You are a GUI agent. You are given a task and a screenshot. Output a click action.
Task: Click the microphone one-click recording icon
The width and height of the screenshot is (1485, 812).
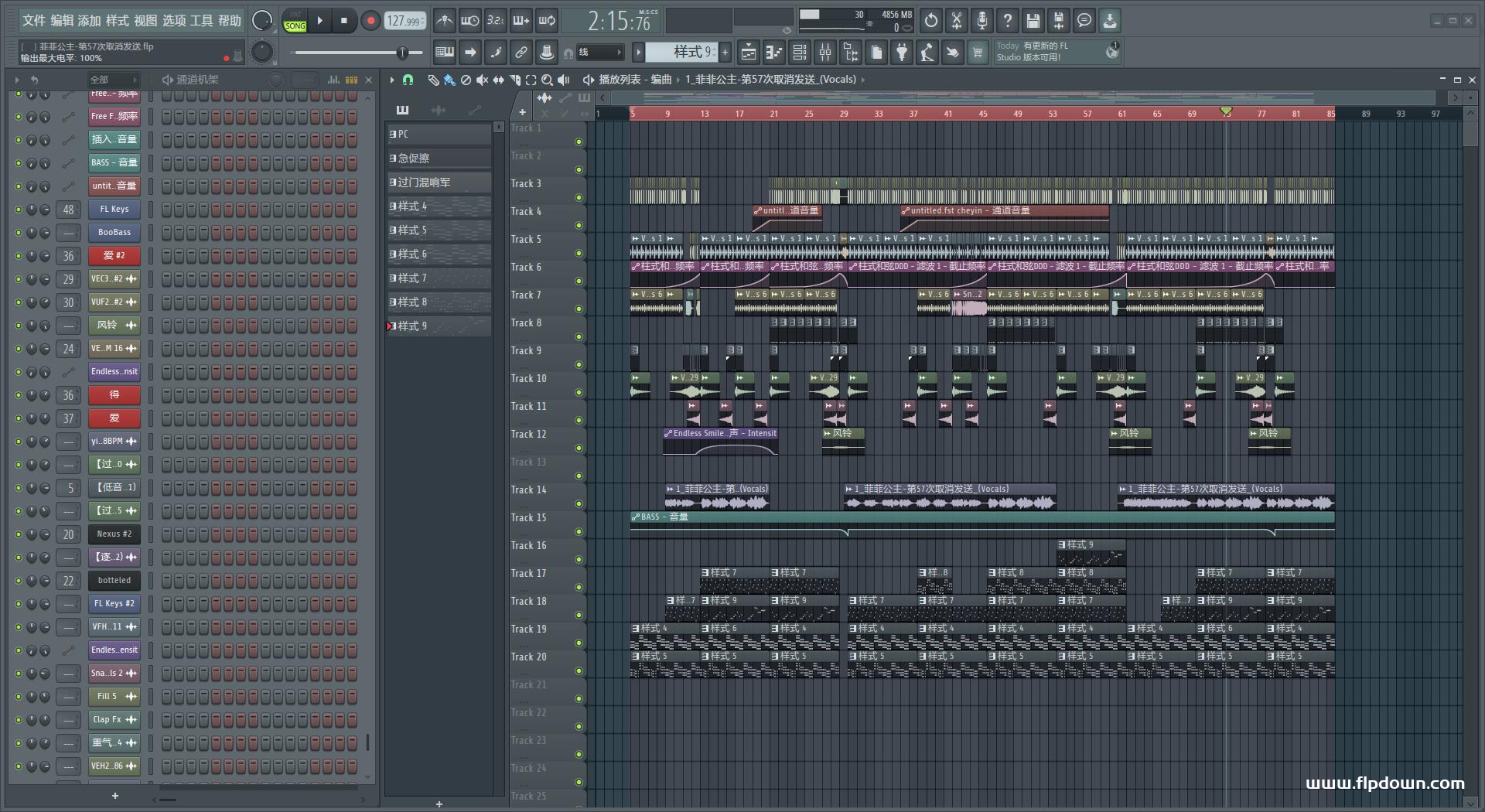[x=982, y=21]
